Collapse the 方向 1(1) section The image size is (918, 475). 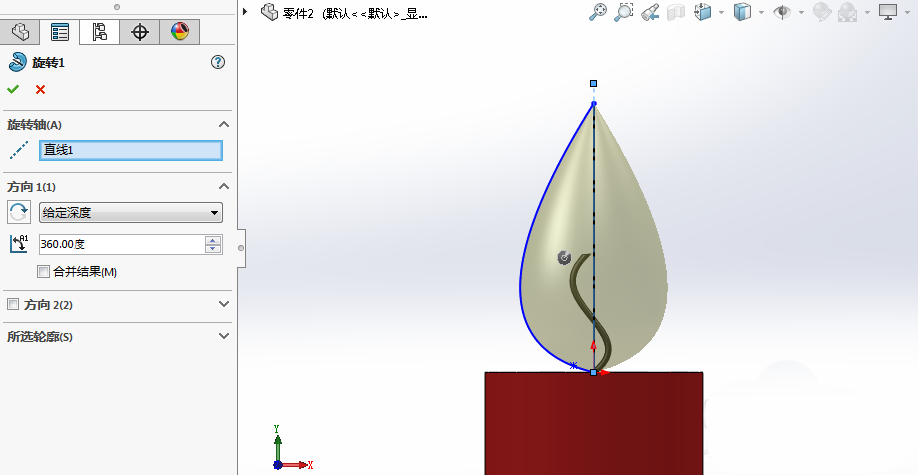tap(224, 186)
